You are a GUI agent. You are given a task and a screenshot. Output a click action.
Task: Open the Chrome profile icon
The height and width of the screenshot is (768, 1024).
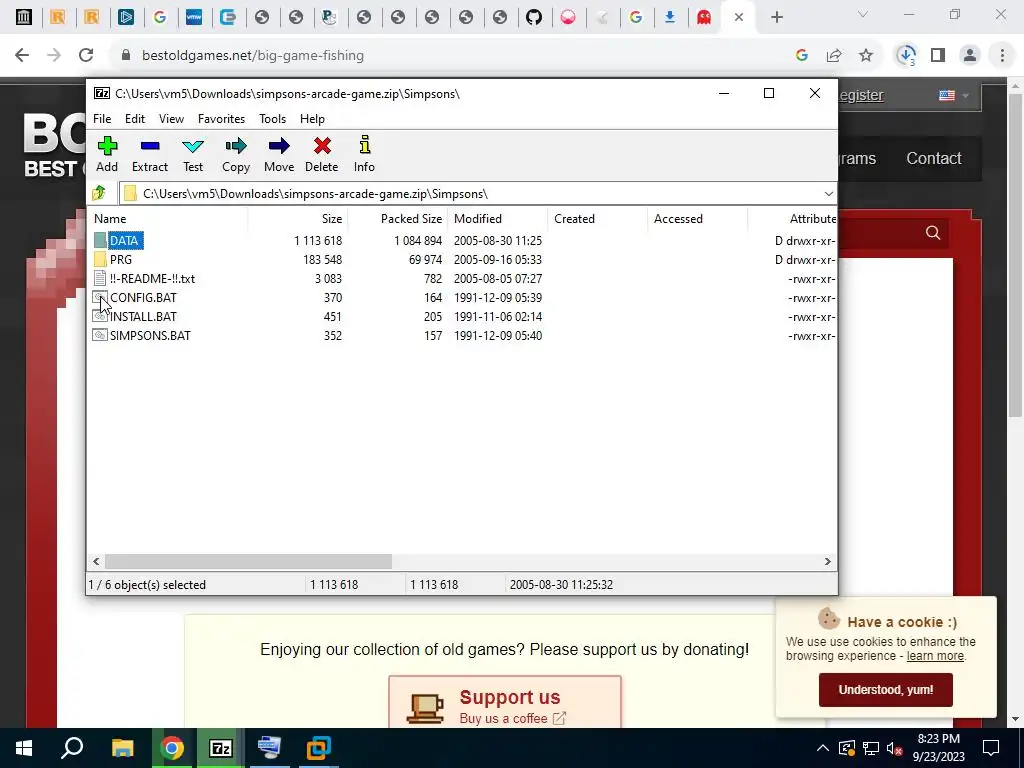(970, 56)
